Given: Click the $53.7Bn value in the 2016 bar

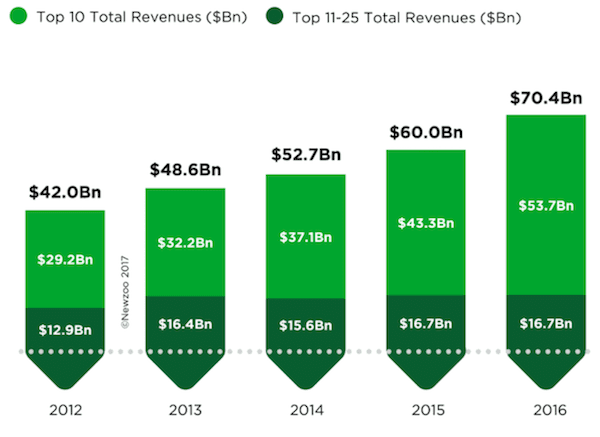Looking at the screenshot, I should coord(546,206).
